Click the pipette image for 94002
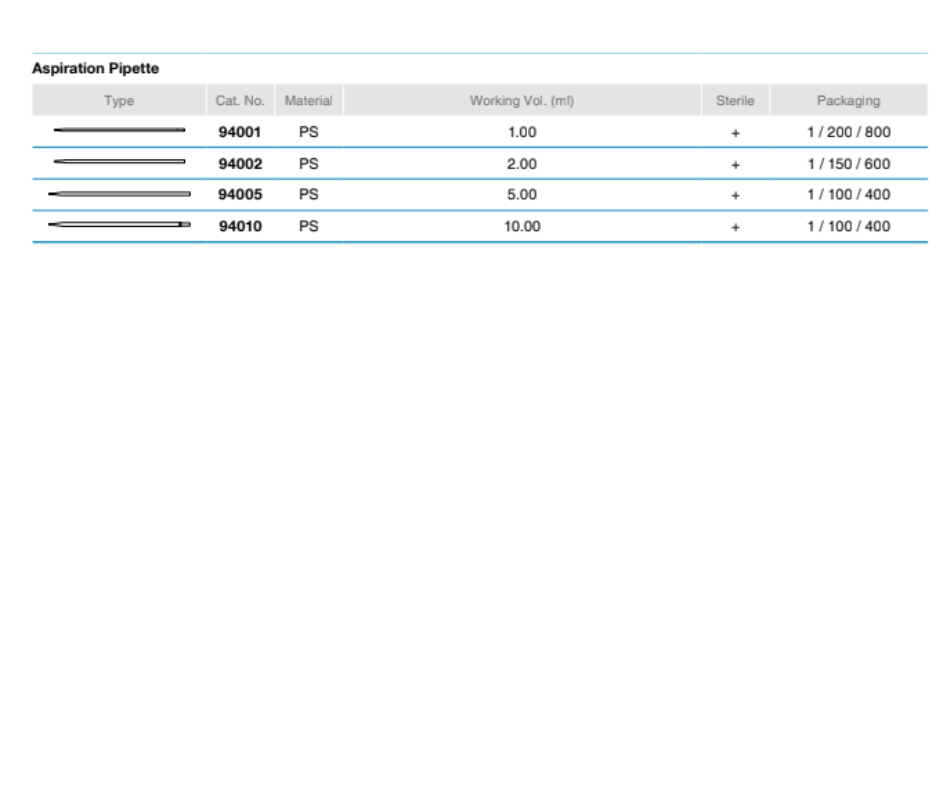 coord(119,161)
